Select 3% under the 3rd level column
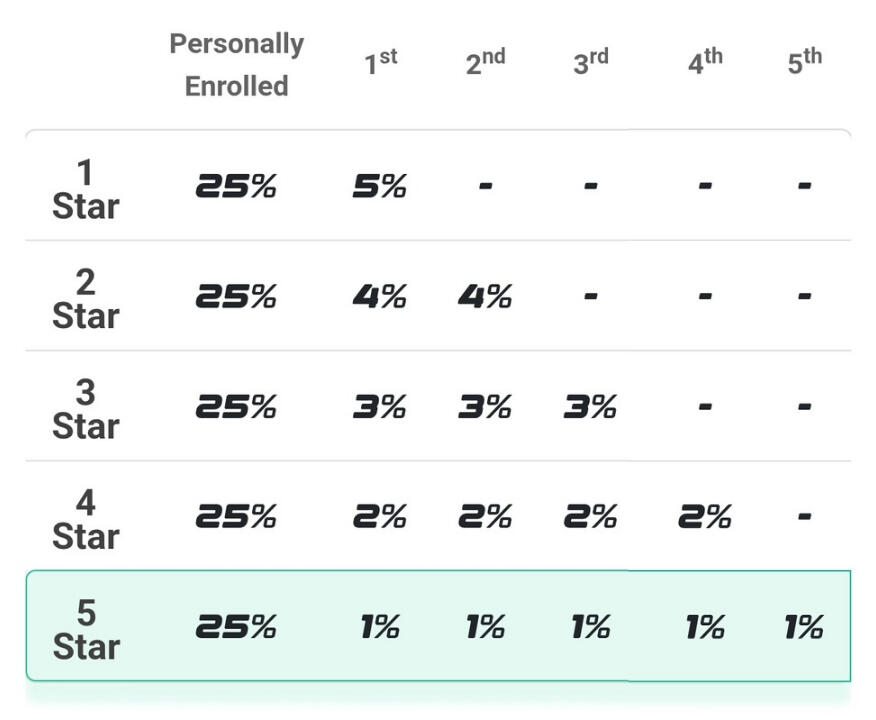Screen dimensions: 876x720 pyautogui.click(x=590, y=407)
